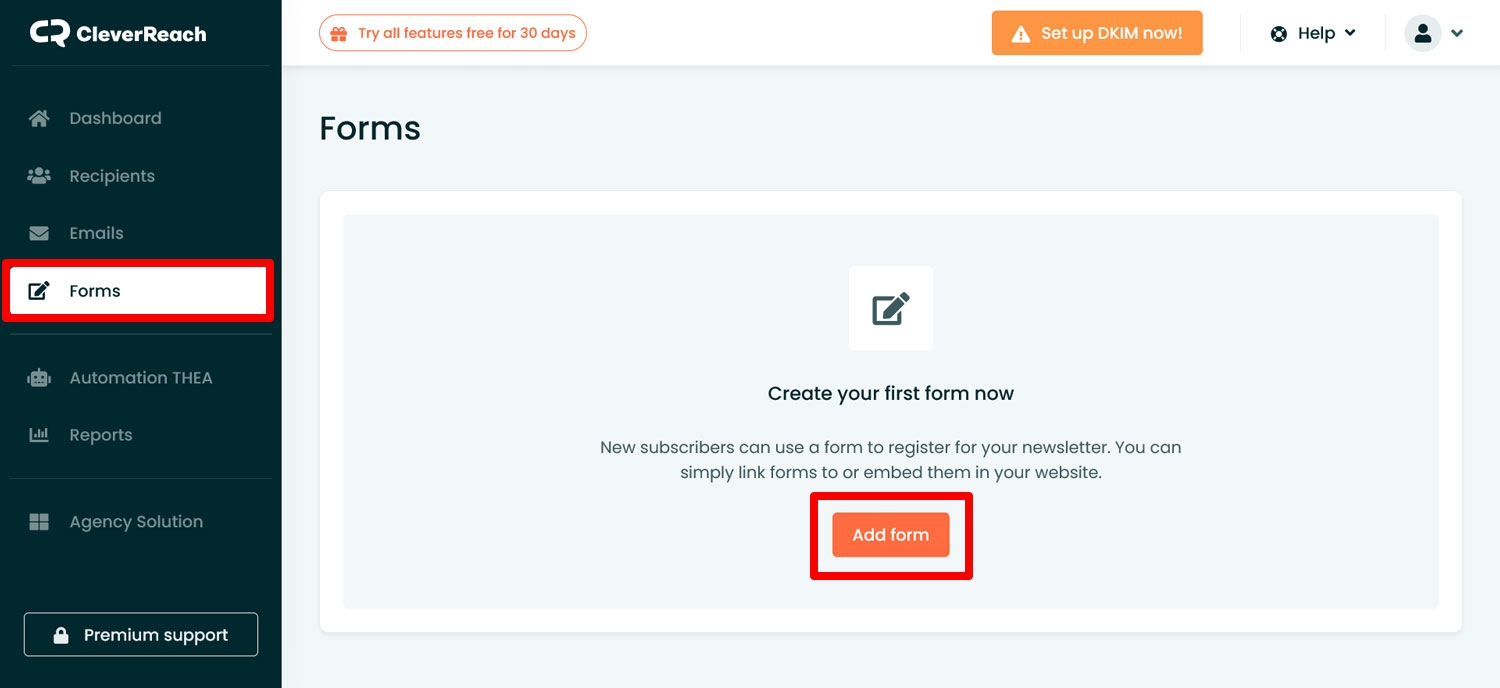1500x688 pixels.
Task: Click the Emails envelope icon
Action: [x=39, y=233]
